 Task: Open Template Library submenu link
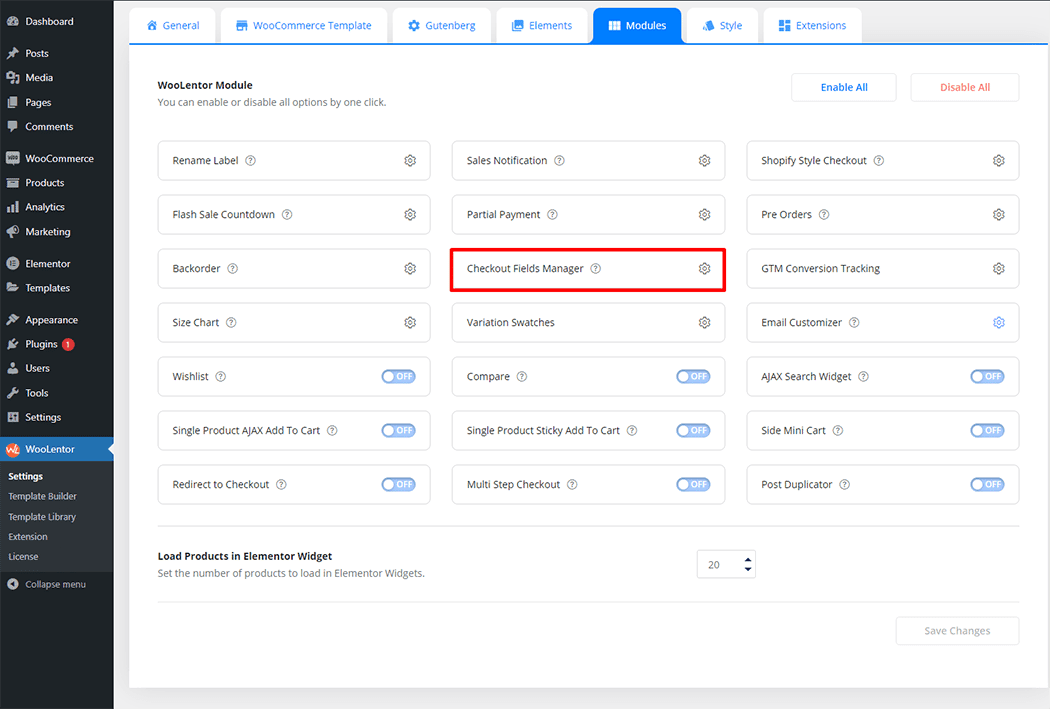(x=42, y=517)
